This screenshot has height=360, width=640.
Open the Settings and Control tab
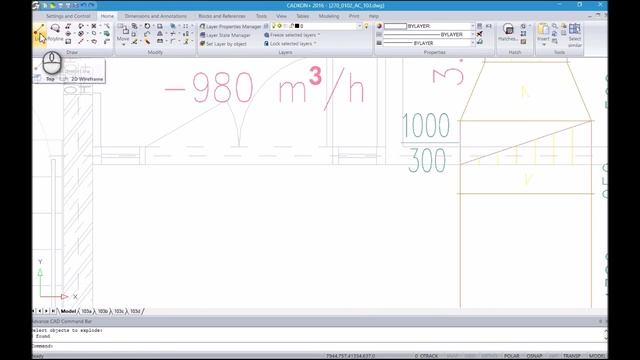coord(68,16)
